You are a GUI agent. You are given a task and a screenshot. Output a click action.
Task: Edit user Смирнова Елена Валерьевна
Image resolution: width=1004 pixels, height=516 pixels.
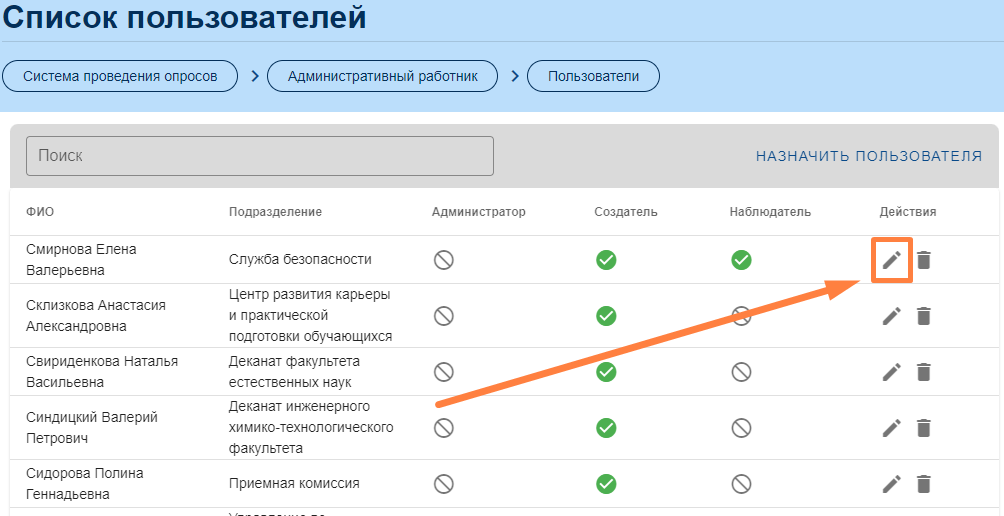(x=891, y=260)
